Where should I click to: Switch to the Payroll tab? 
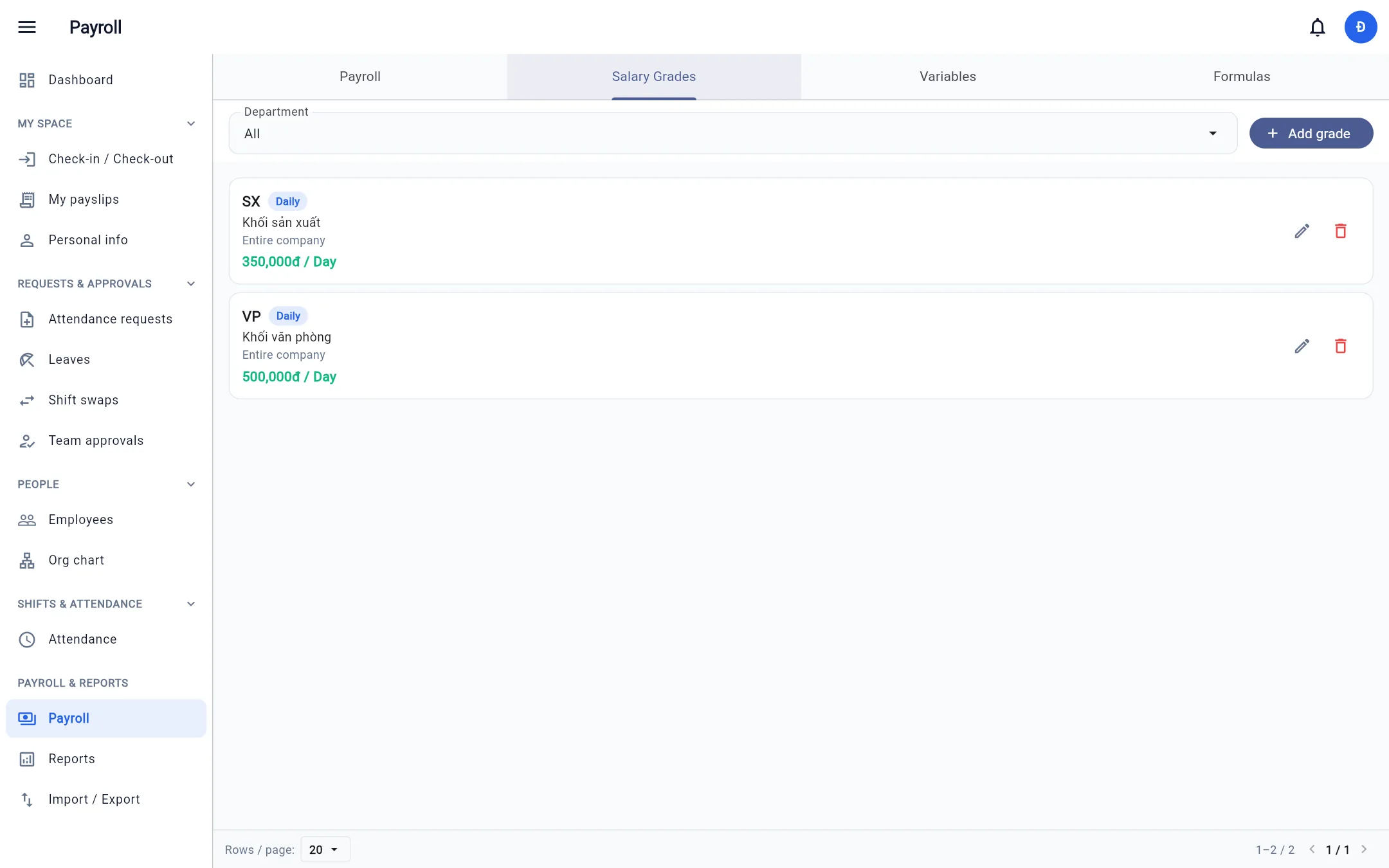(x=360, y=77)
